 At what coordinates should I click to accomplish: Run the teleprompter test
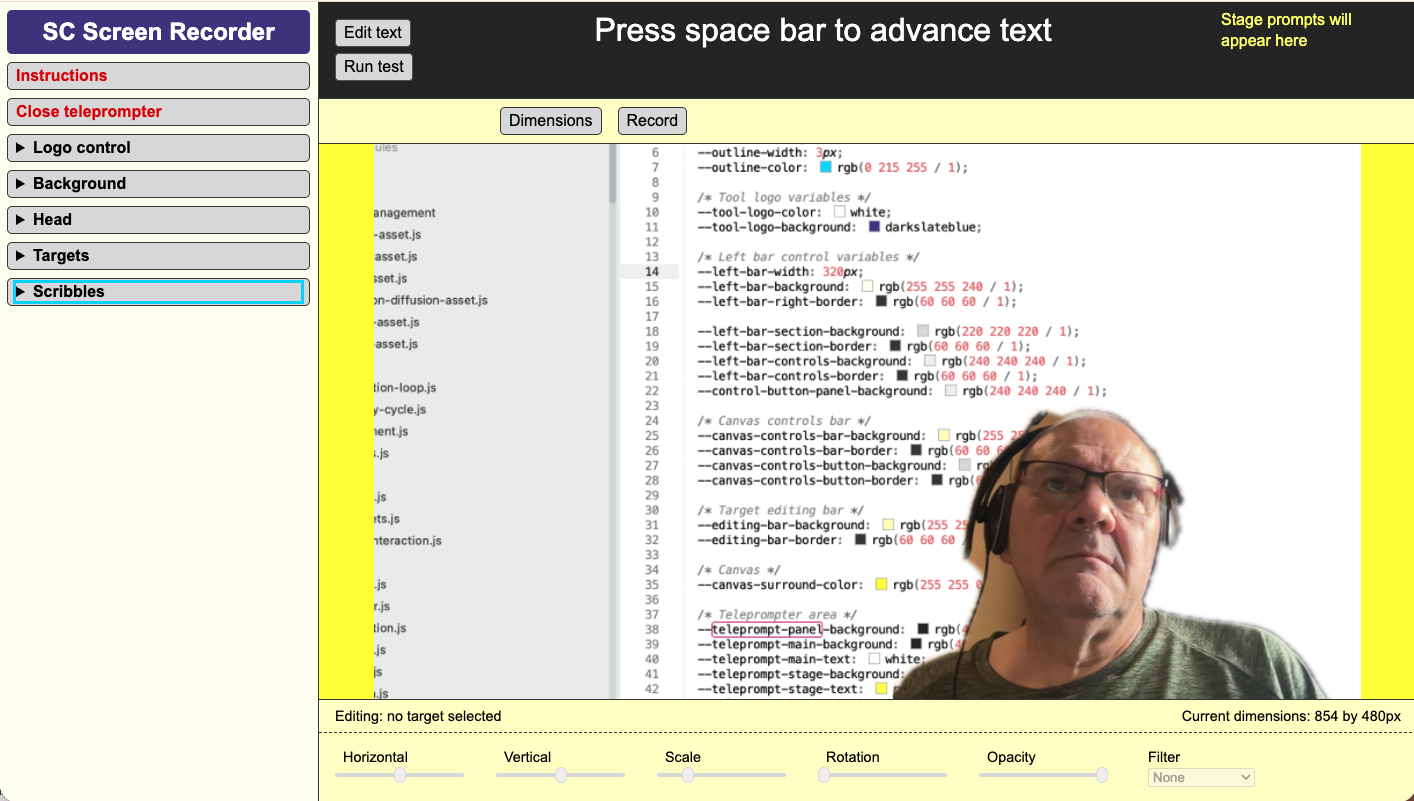pos(373,66)
